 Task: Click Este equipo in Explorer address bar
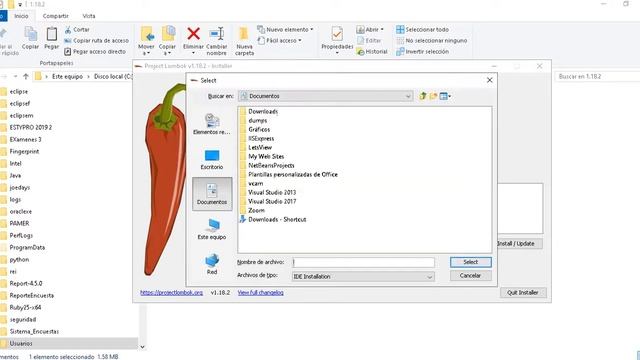click(67, 76)
